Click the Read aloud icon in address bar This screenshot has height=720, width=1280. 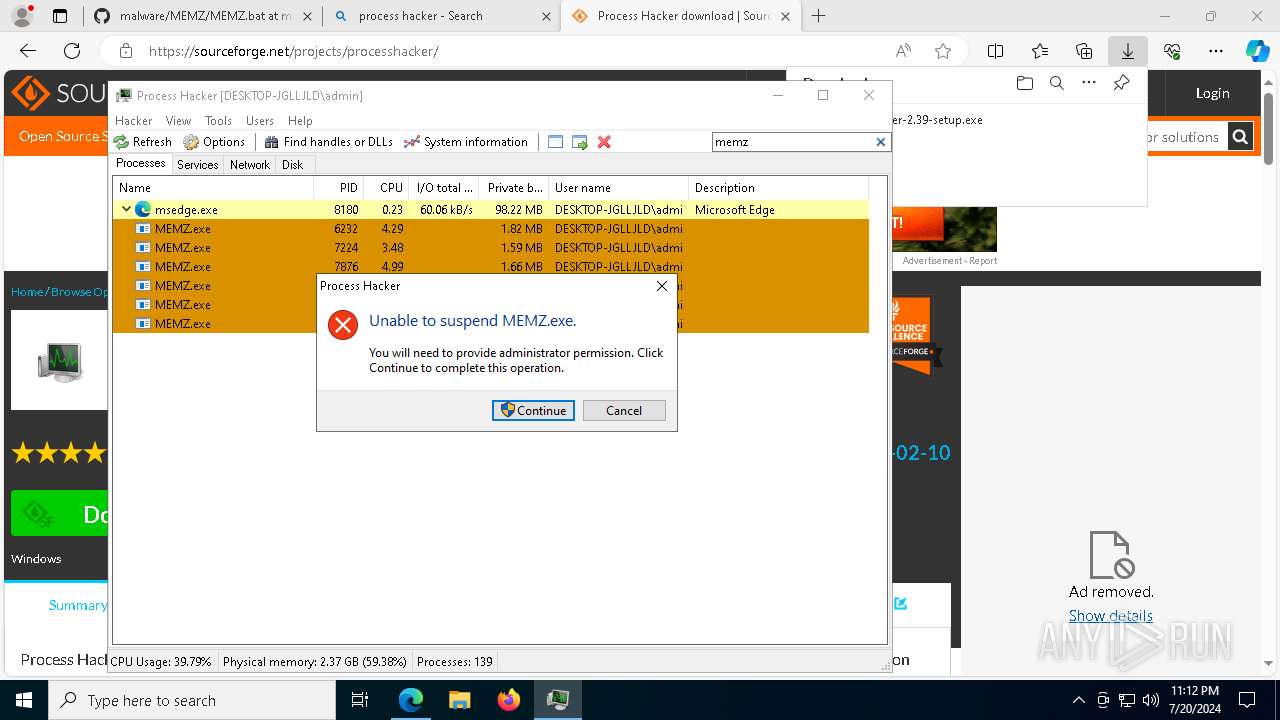click(903, 51)
